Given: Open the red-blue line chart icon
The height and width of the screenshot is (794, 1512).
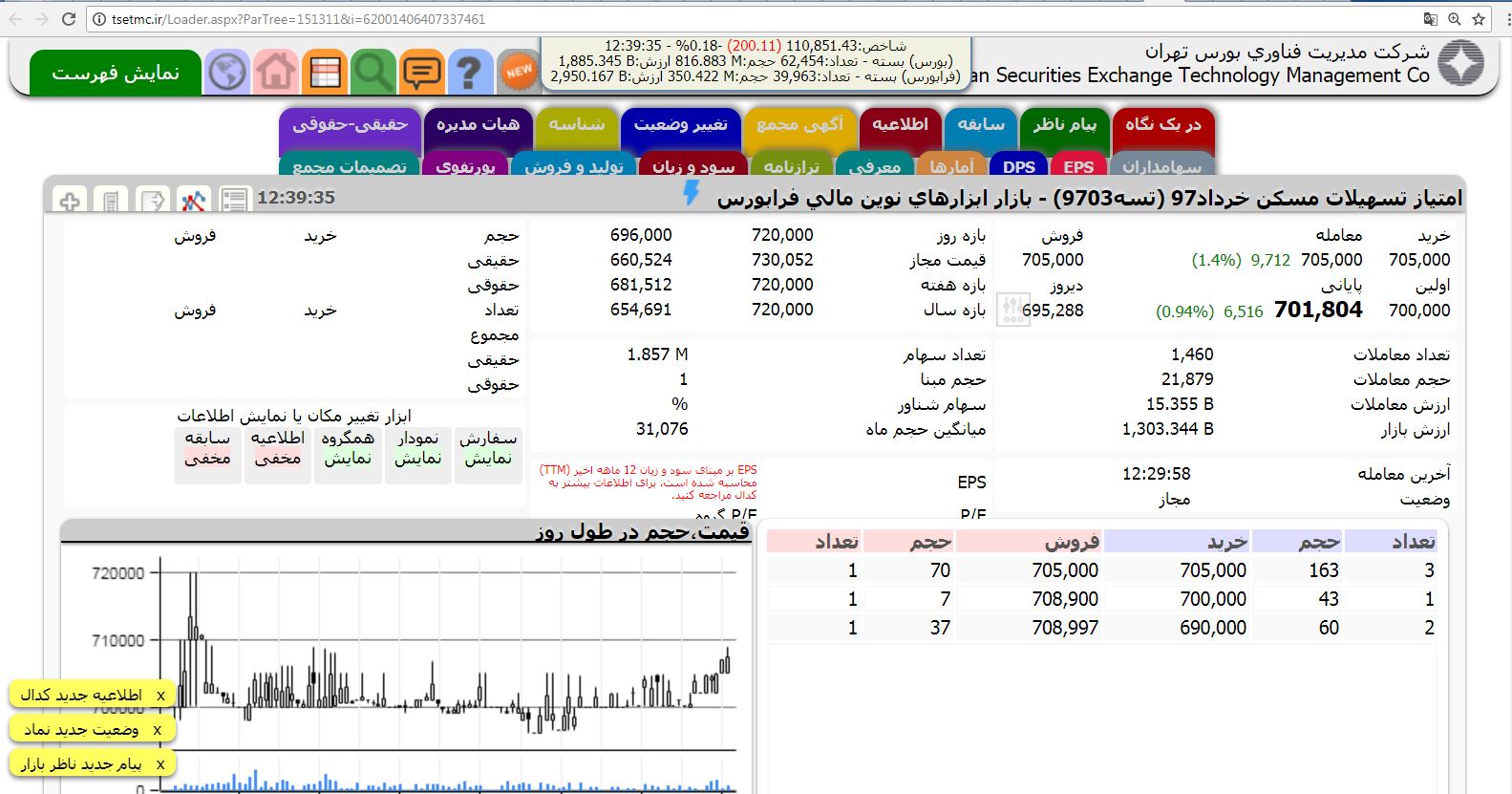Looking at the screenshot, I should 194,200.
